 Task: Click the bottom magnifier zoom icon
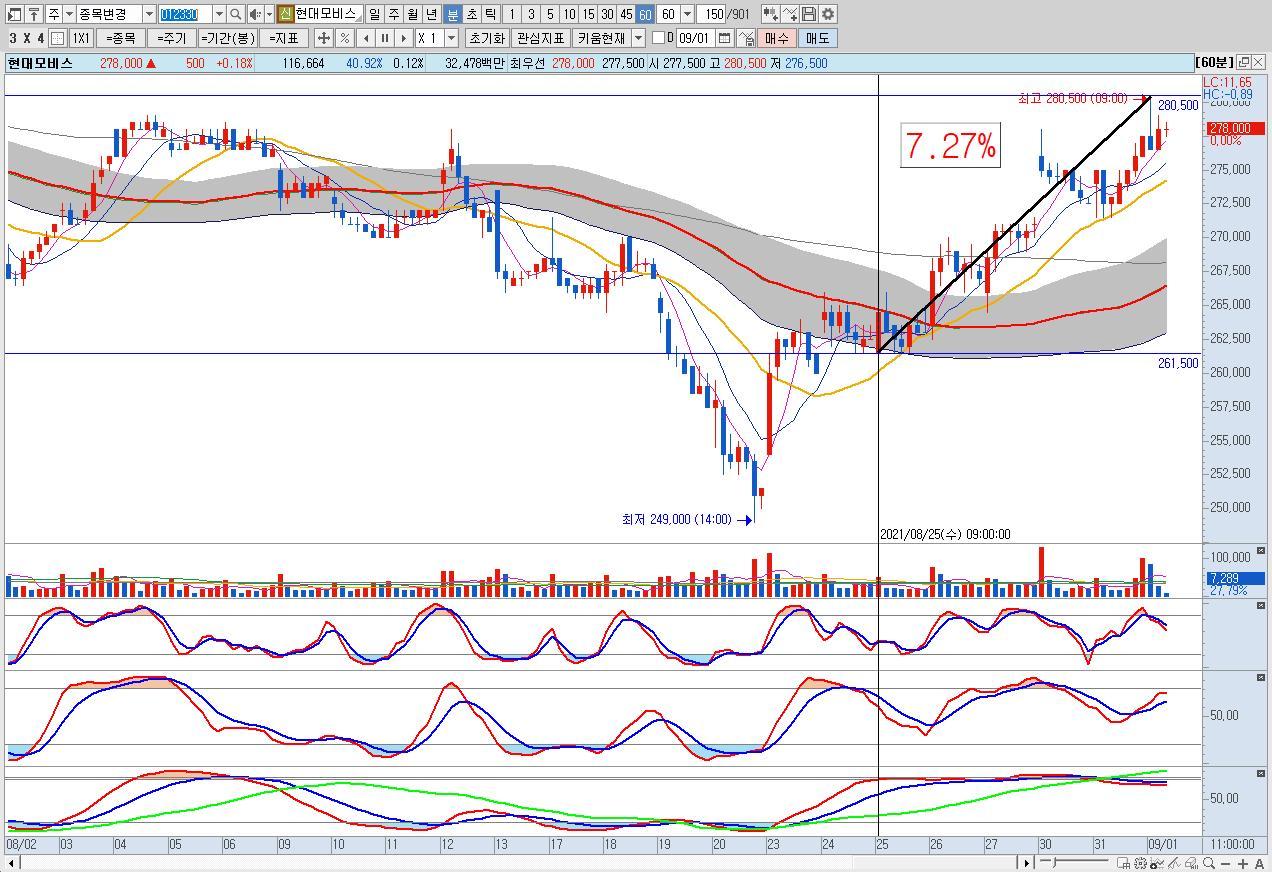click(1208, 863)
